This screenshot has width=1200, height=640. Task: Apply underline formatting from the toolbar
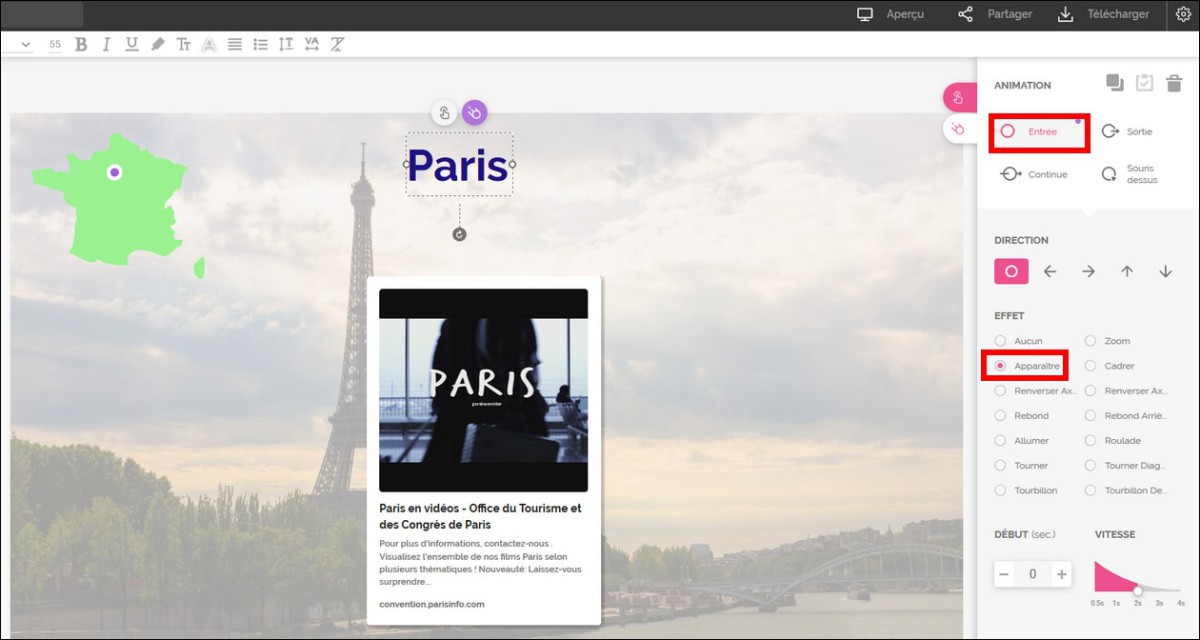(x=132, y=44)
